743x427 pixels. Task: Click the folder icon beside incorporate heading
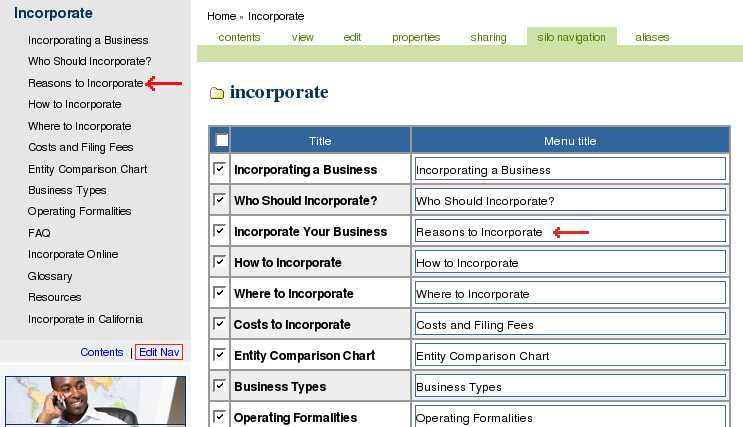tap(216, 94)
